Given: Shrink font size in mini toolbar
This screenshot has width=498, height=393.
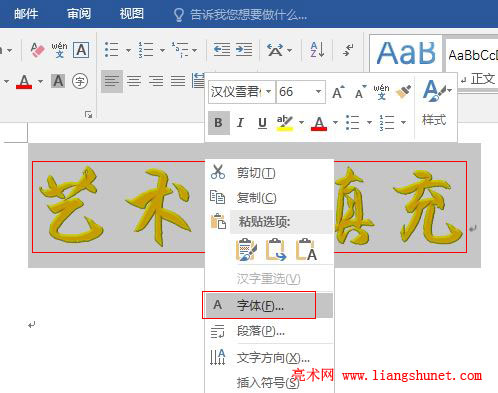Looking at the screenshot, I should [360, 92].
